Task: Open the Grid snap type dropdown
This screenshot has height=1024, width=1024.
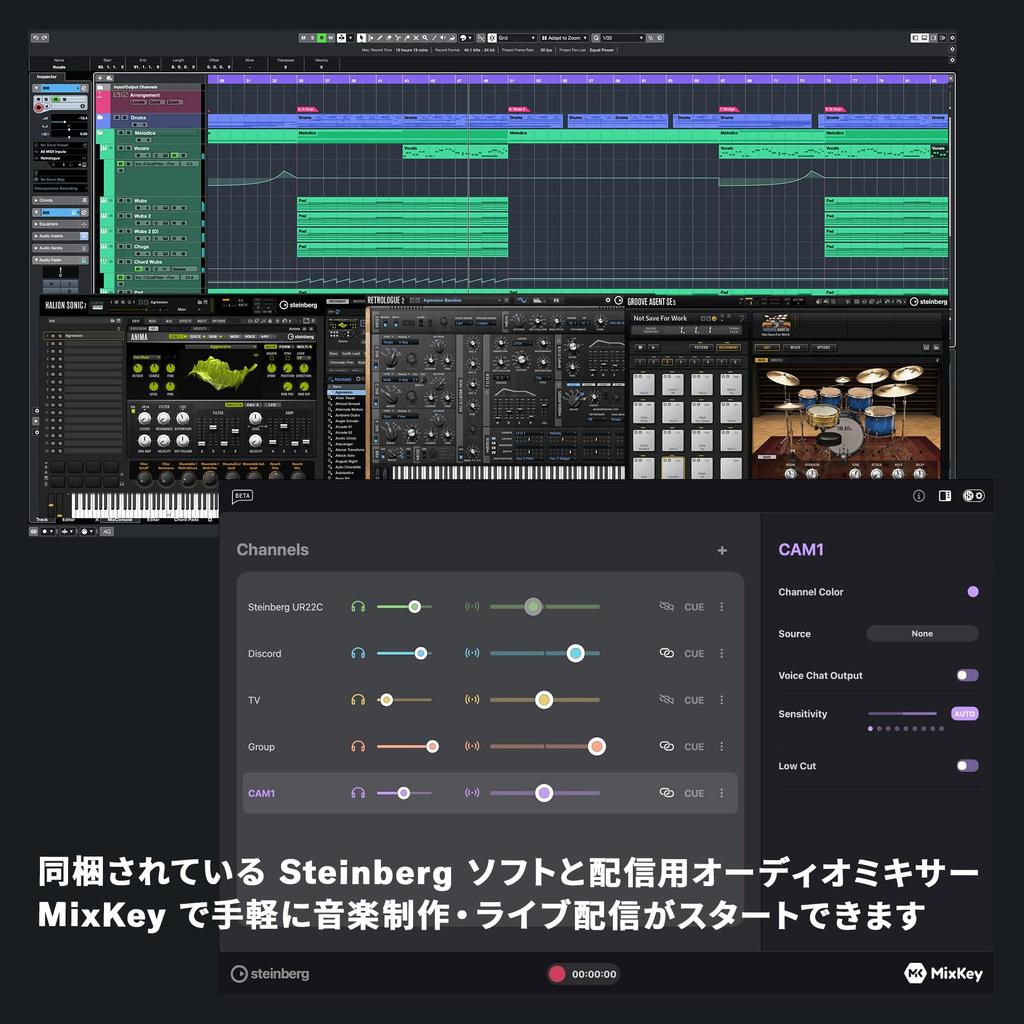Action: pos(516,38)
